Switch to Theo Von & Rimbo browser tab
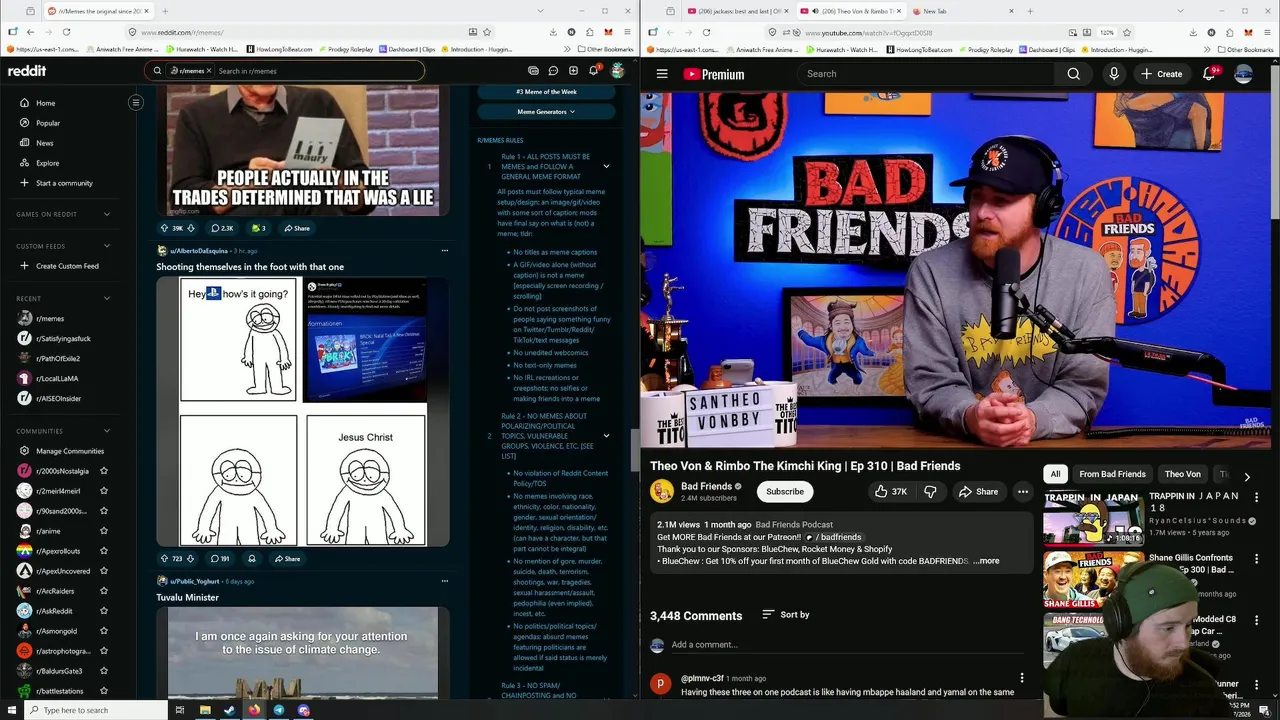 852,11
